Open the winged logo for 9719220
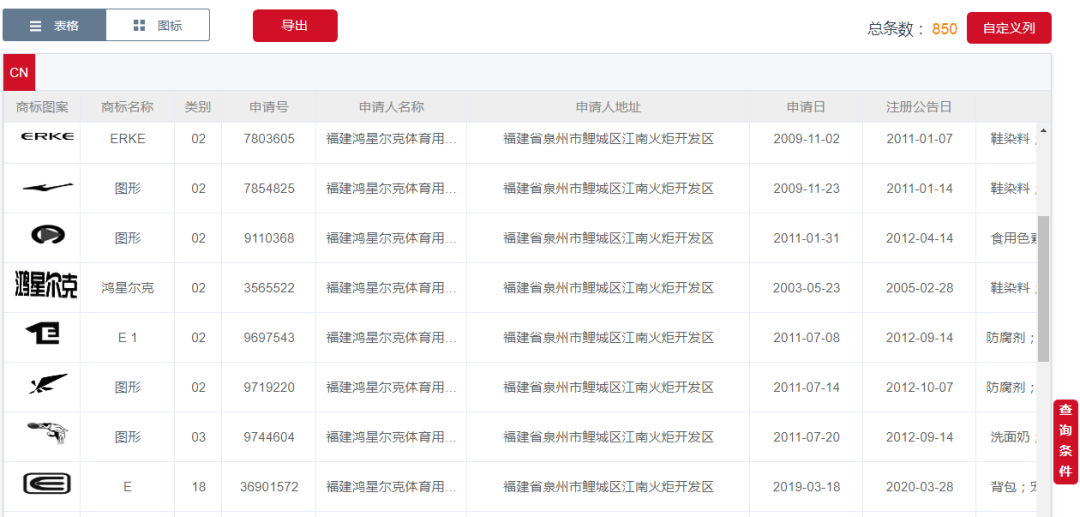1080x517 pixels. tap(48, 383)
